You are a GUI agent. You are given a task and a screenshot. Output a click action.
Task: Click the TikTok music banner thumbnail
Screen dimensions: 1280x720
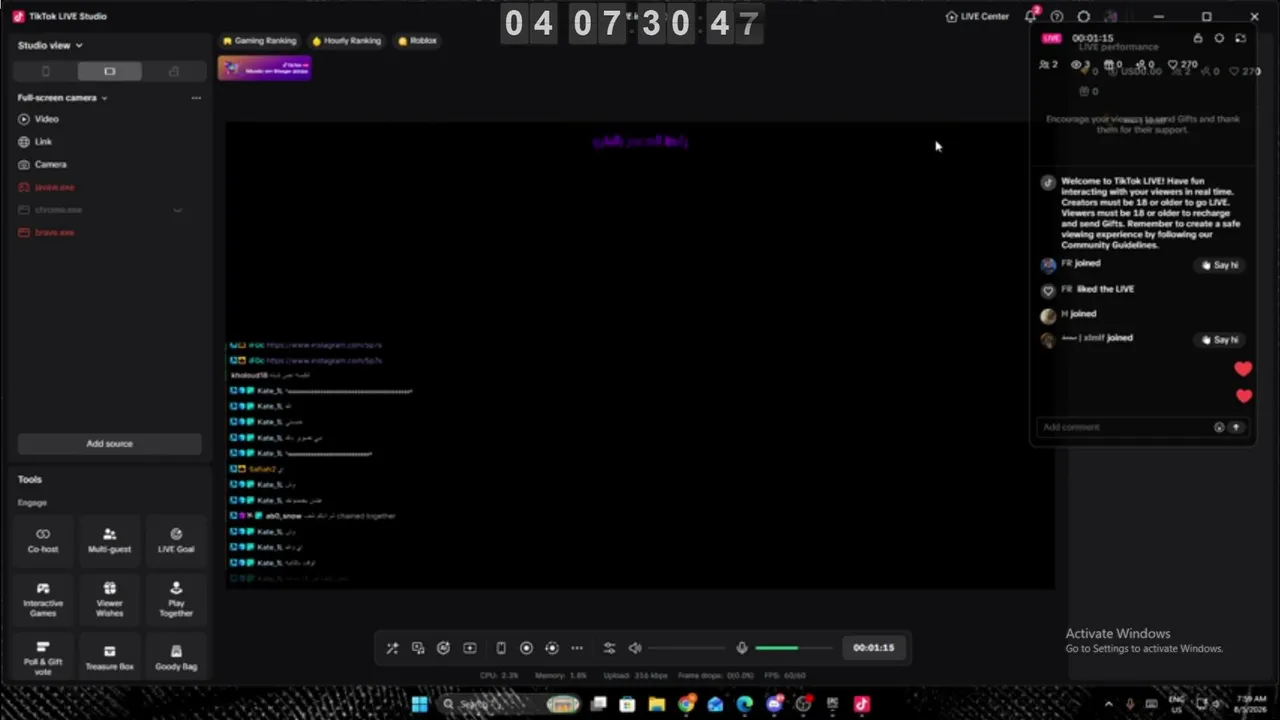pos(265,68)
